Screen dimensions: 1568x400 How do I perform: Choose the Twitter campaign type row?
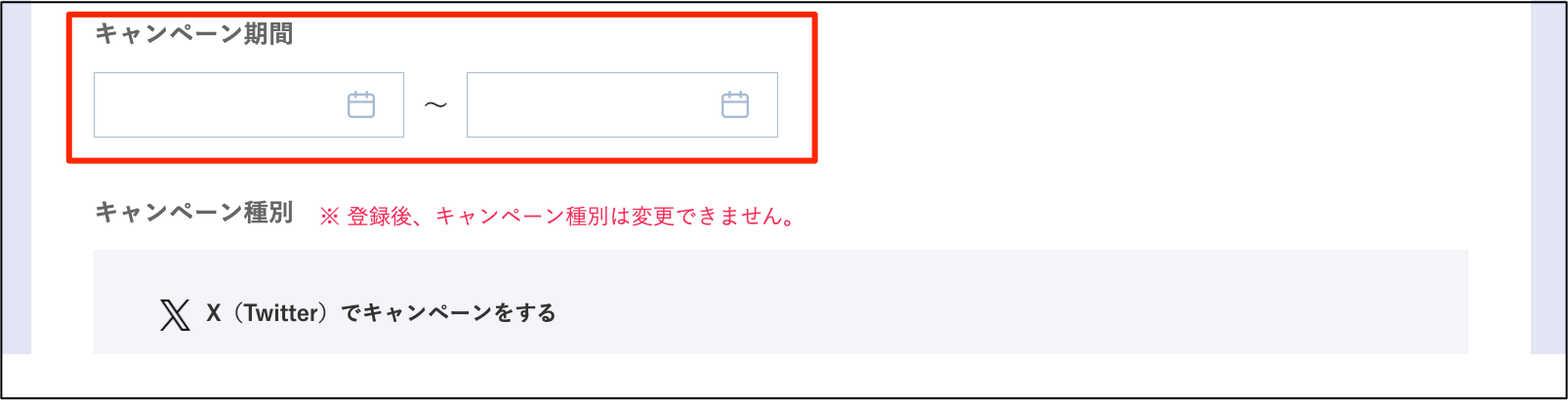[x=357, y=314]
